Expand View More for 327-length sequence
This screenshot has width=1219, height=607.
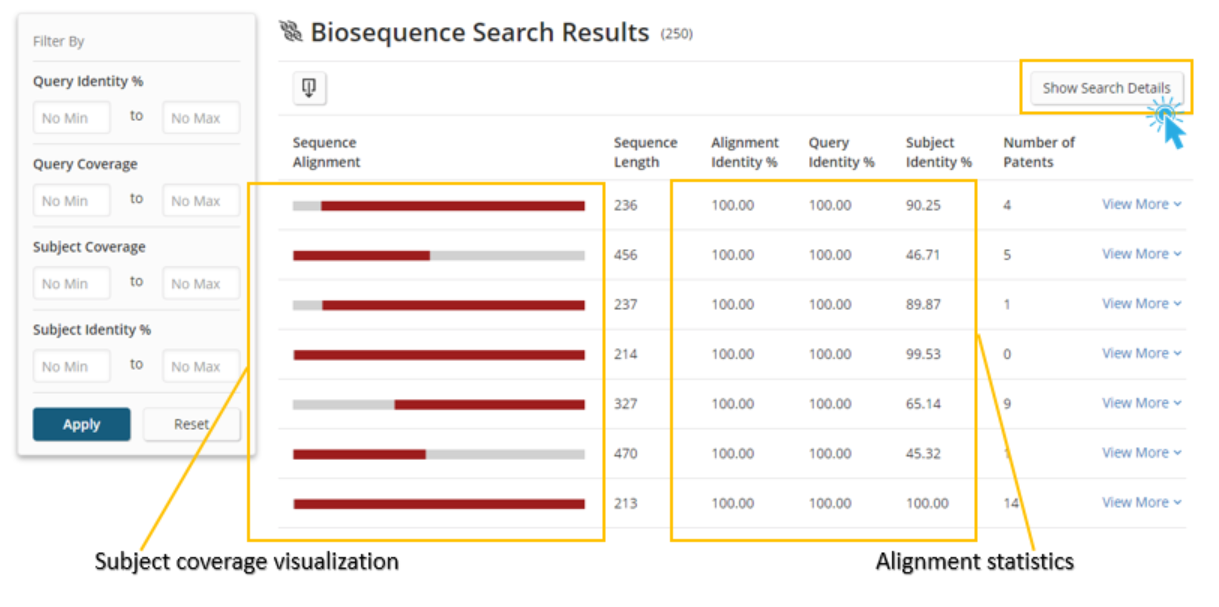pyautogui.click(x=1141, y=403)
